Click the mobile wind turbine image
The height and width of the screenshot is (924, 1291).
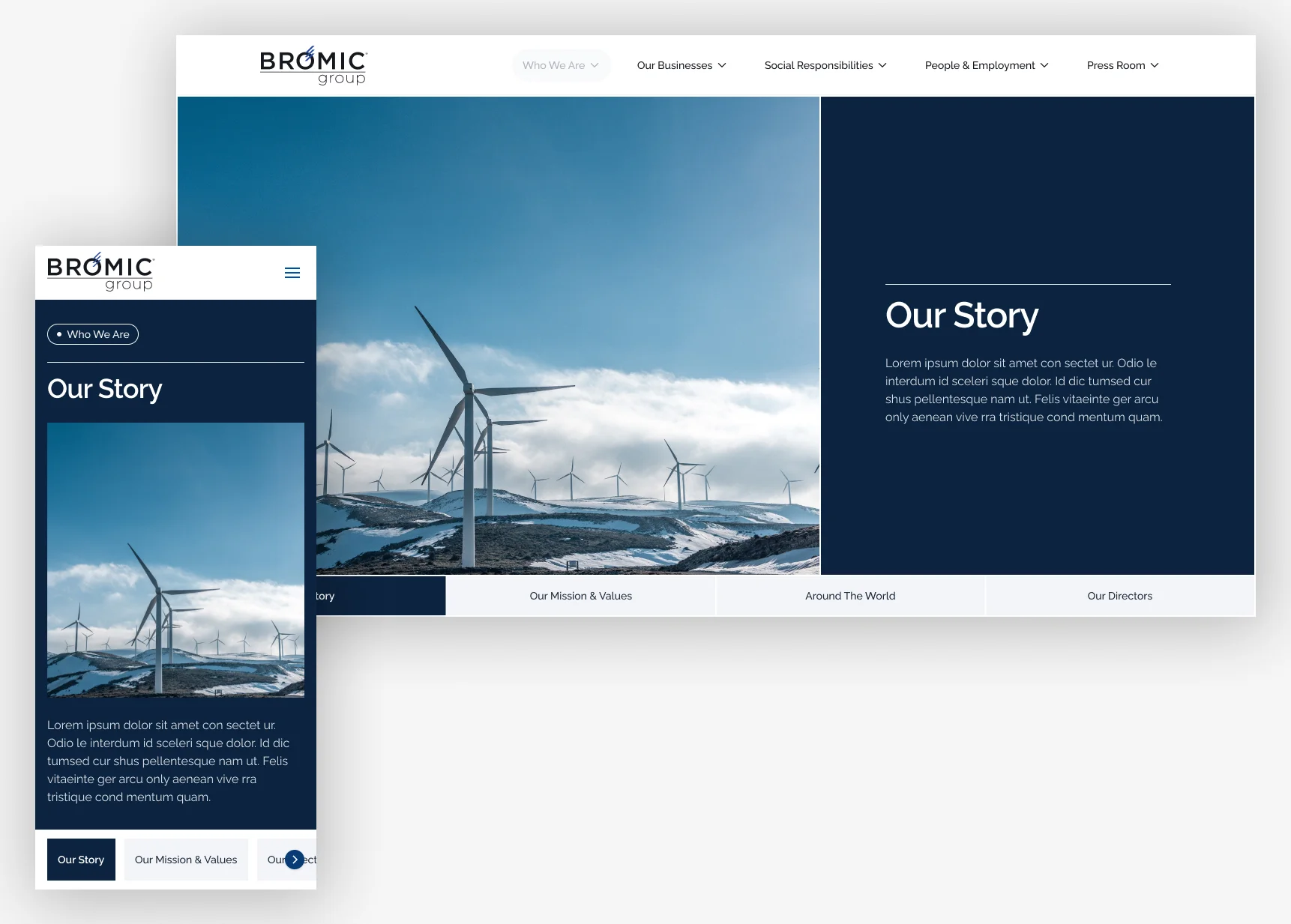[x=175, y=560]
